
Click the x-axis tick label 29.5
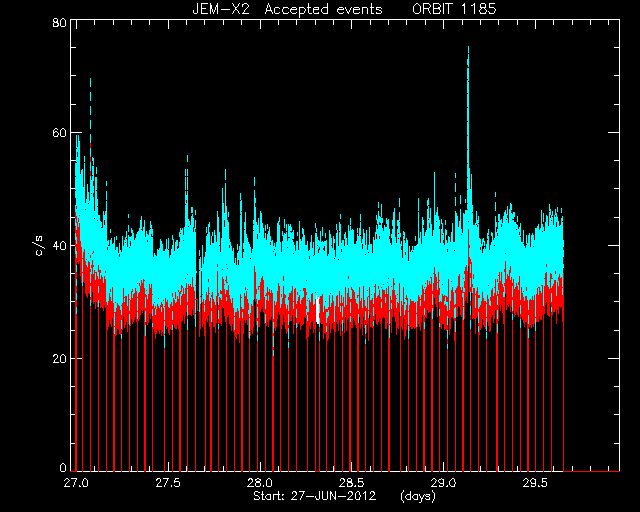[x=536, y=483]
